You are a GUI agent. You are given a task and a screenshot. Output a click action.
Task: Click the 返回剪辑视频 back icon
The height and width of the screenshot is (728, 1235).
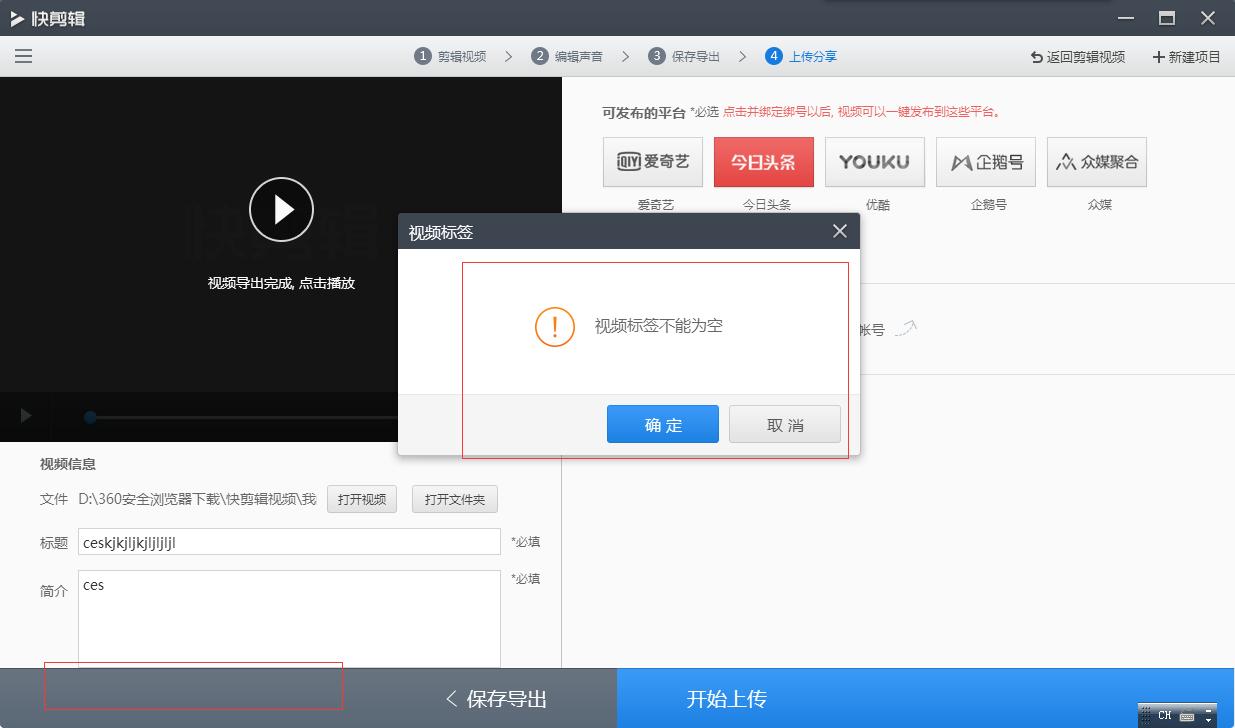pyautogui.click(x=1034, y=57)
